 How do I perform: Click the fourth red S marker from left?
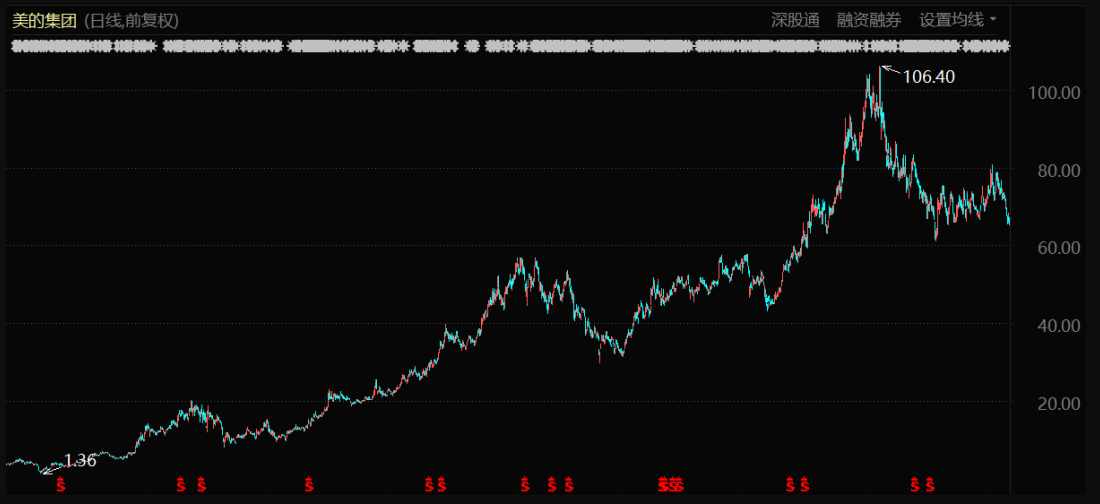click(x=308, y=485)
